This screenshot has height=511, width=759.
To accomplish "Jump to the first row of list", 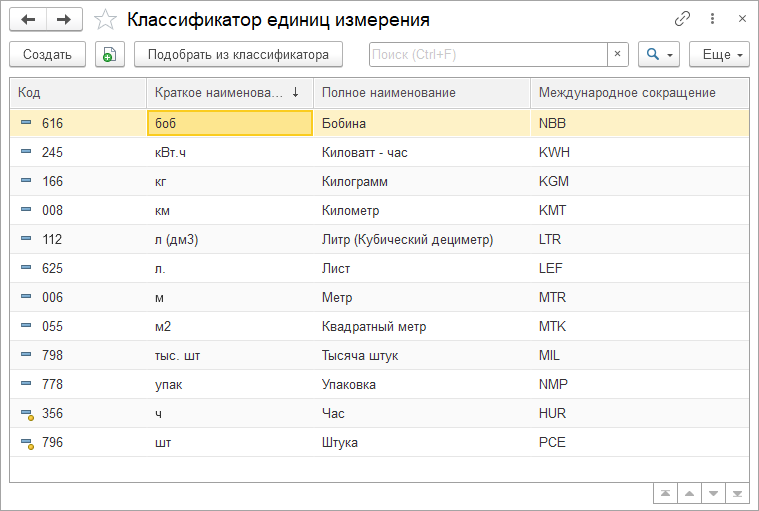I will tap(665, 493).
